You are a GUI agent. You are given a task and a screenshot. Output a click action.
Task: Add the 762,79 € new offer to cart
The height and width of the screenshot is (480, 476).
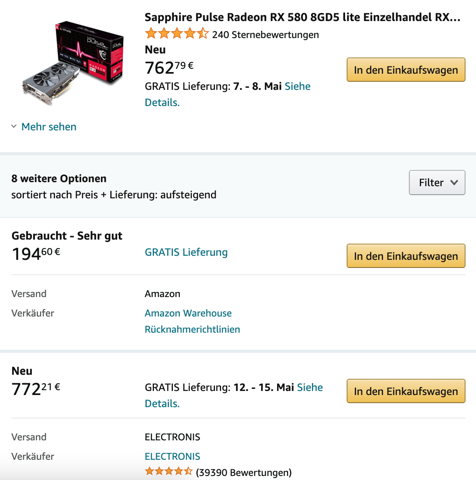406,70
